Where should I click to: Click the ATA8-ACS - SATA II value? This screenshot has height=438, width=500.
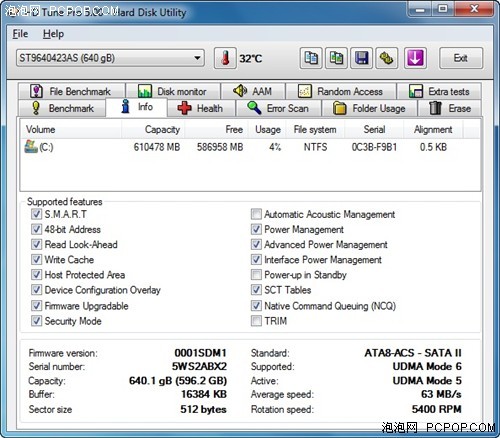point(413,353)
